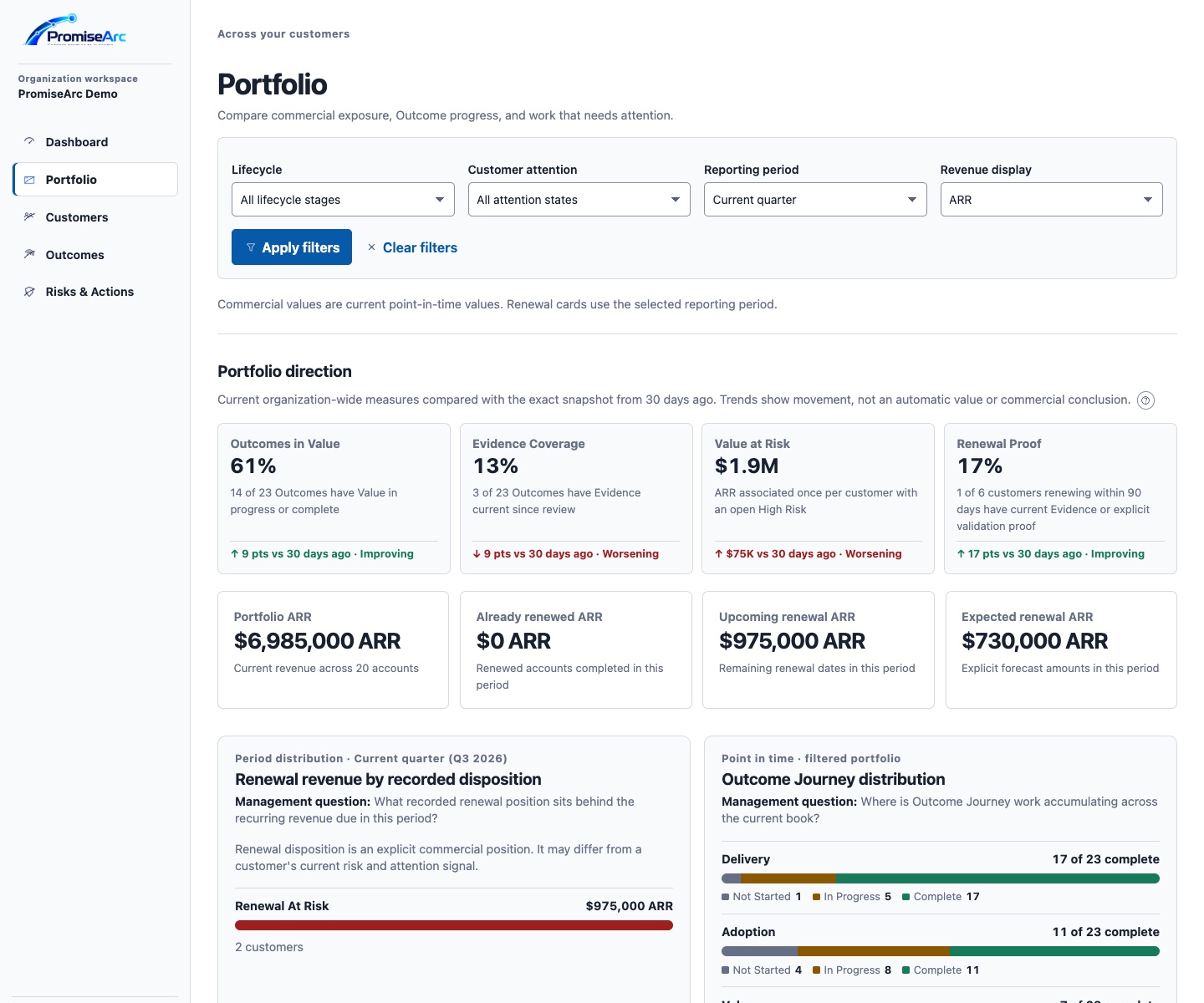
Task: Click the Already renewed ARR $0 value
Action: click(x=513, y=641)
